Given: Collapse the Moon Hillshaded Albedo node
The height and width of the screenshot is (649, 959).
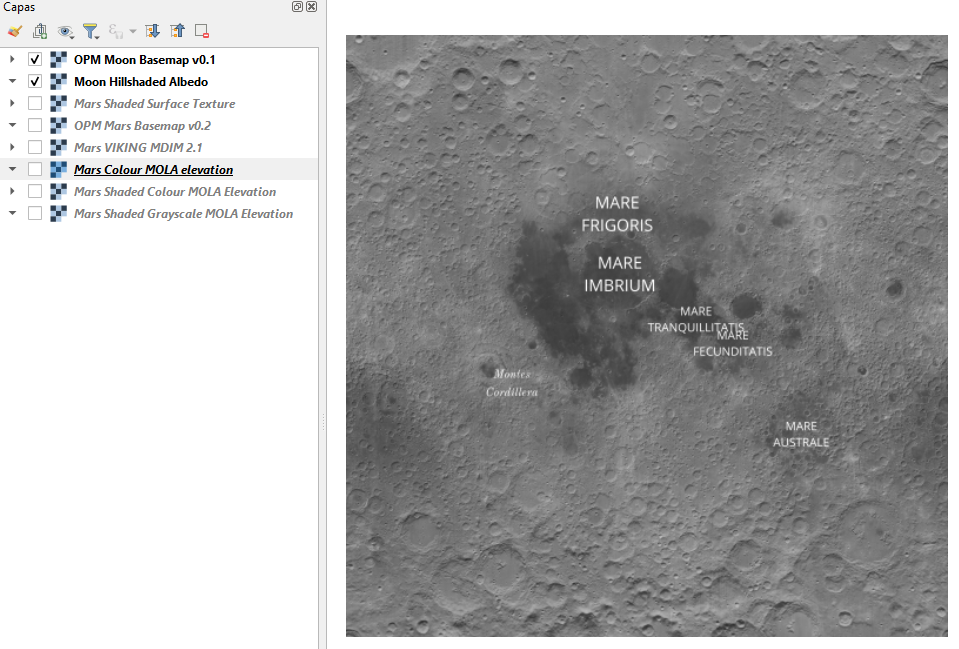Looking at the screenshot, I should coord(12,82).
